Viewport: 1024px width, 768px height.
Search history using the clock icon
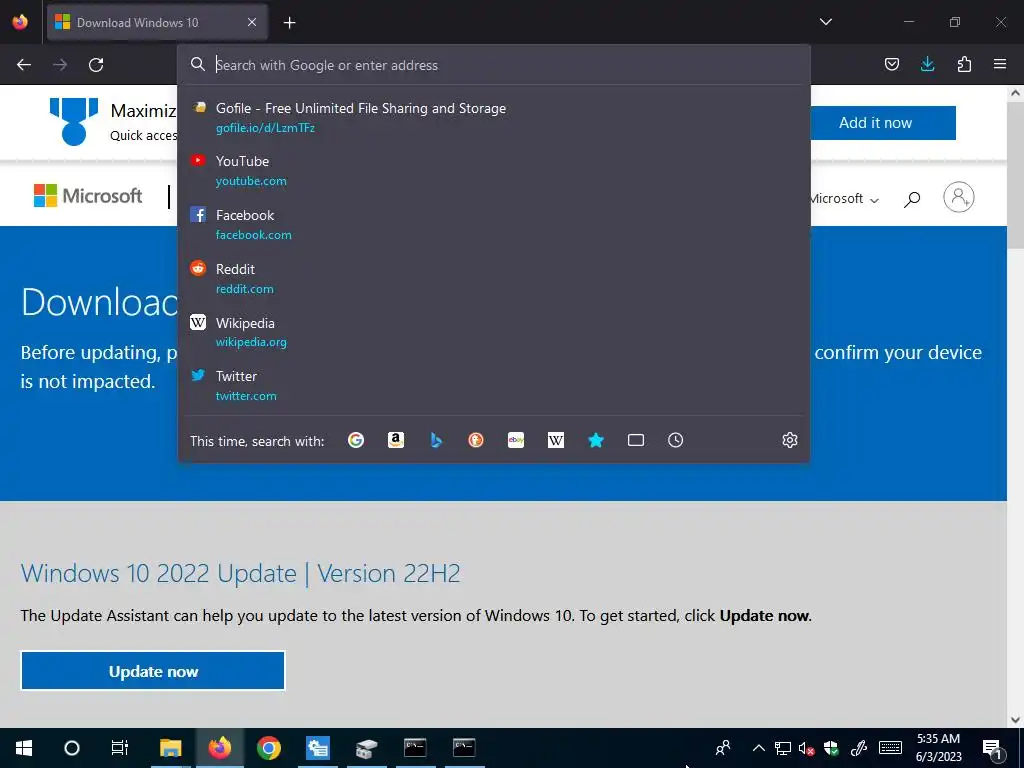click(676, 440)
